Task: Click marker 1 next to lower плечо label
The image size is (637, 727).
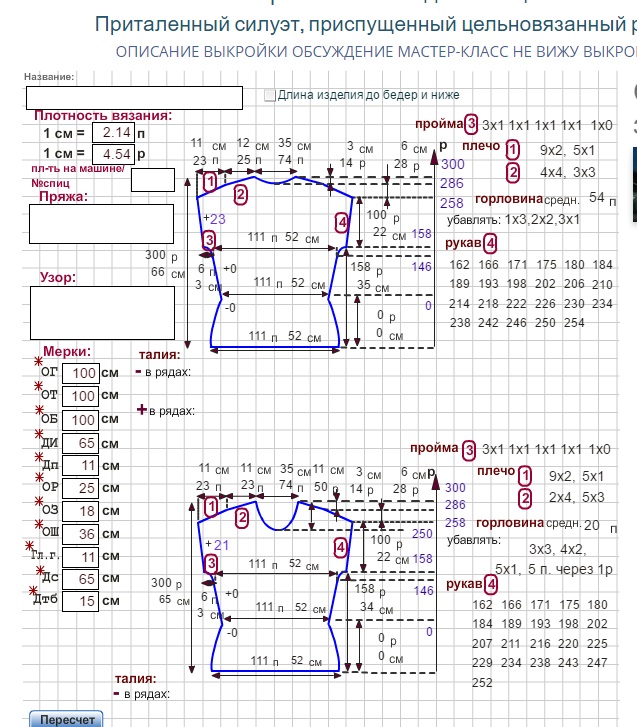Action: tap(526, 473)
